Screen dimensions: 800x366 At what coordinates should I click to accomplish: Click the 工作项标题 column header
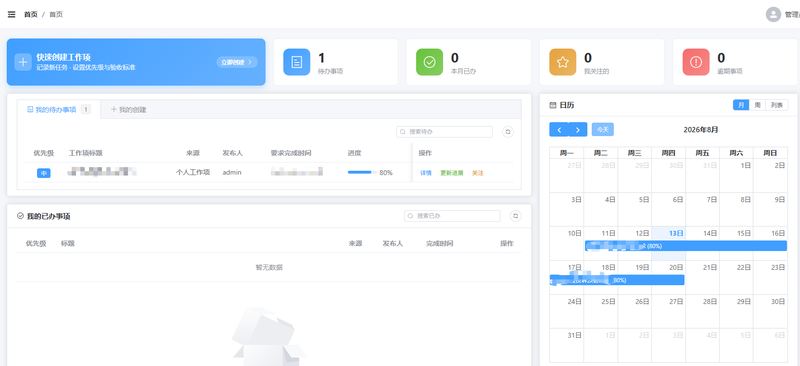(86, 153)
